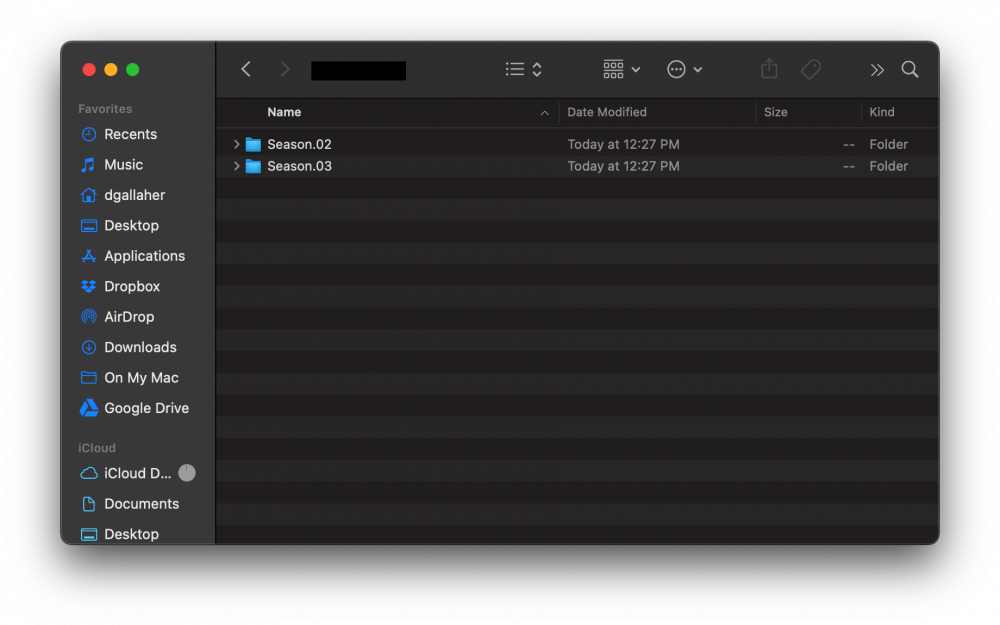Expand the Season.03 folder disclosure arrow
Screen dimensions: 1000x625
tap(236, 166)
